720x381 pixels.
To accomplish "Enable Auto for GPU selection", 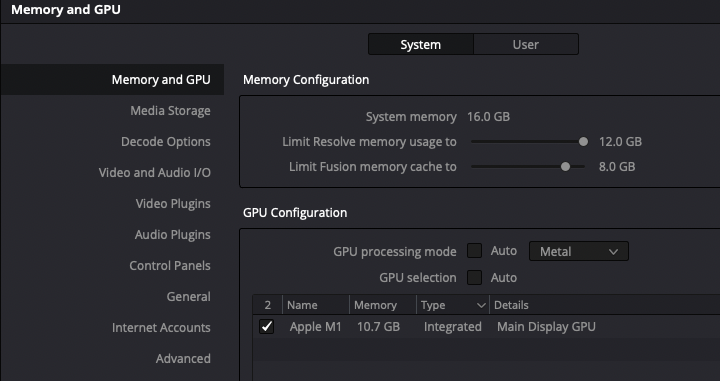I will (474, 277).
